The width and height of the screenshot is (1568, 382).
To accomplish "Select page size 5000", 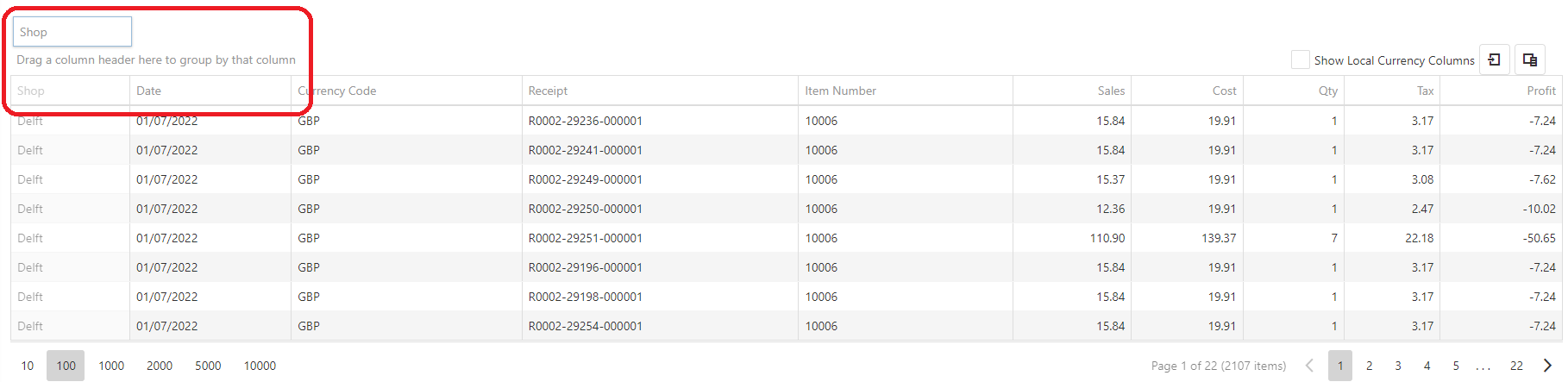I will pyautogui.click(x=208, y=366).
